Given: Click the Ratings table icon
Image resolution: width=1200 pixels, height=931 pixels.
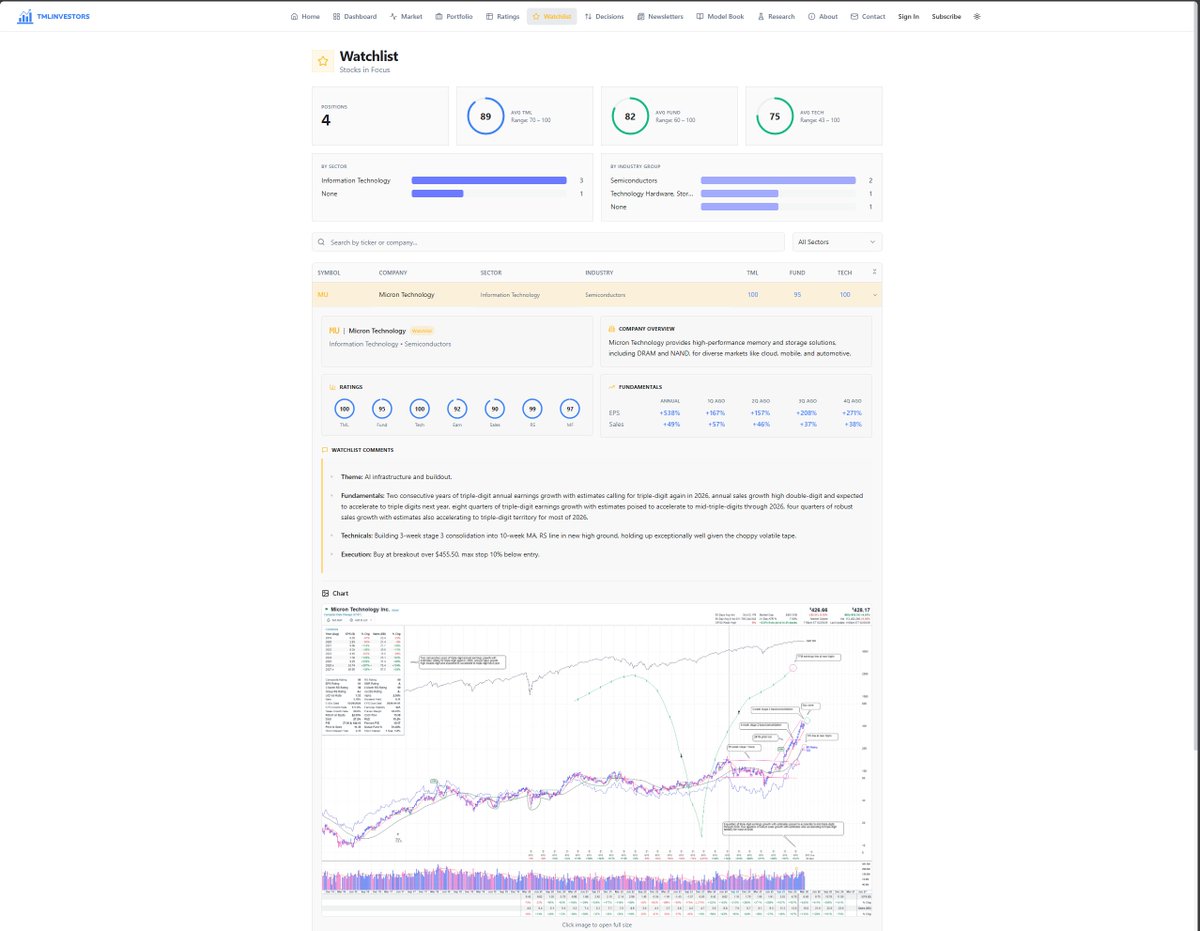Looking at the screenshot, I should tap(490, 17).
